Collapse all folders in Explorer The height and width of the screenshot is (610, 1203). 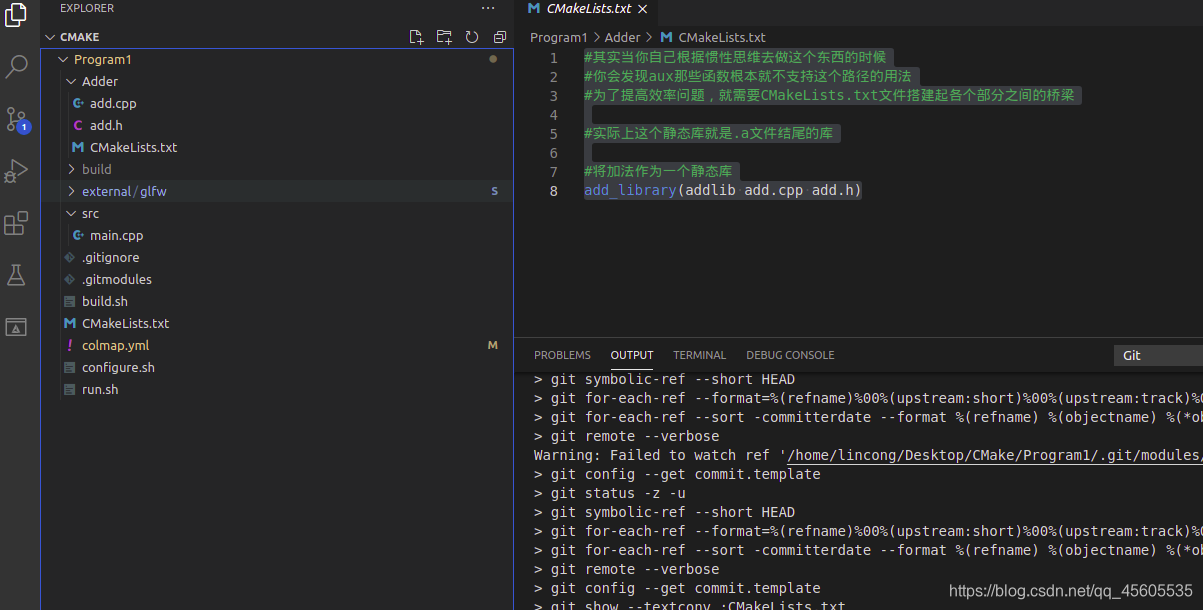point(500,37)
